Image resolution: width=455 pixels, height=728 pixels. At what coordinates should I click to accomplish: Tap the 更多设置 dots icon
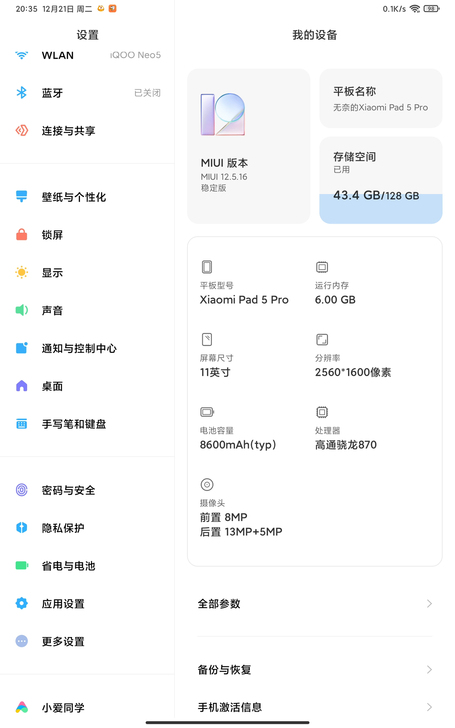pos(21,641)
